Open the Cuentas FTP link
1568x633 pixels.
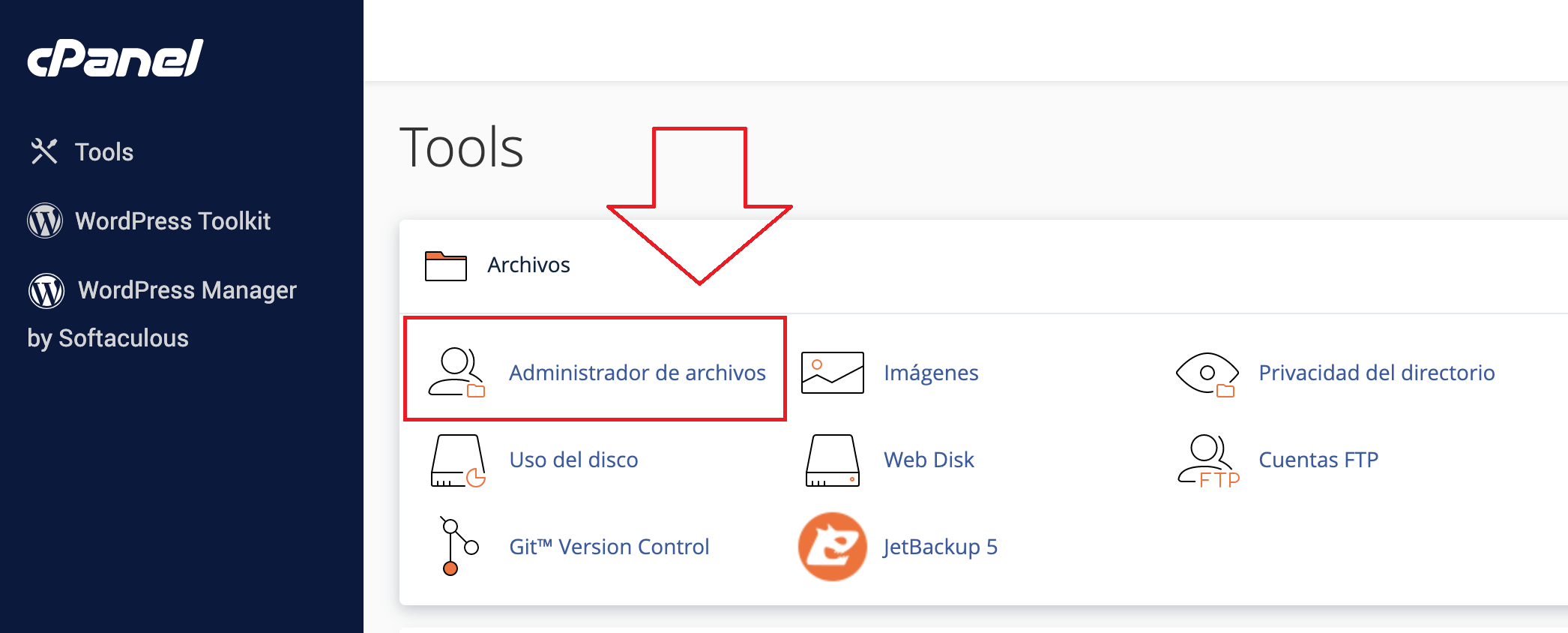click(1318, 460)
